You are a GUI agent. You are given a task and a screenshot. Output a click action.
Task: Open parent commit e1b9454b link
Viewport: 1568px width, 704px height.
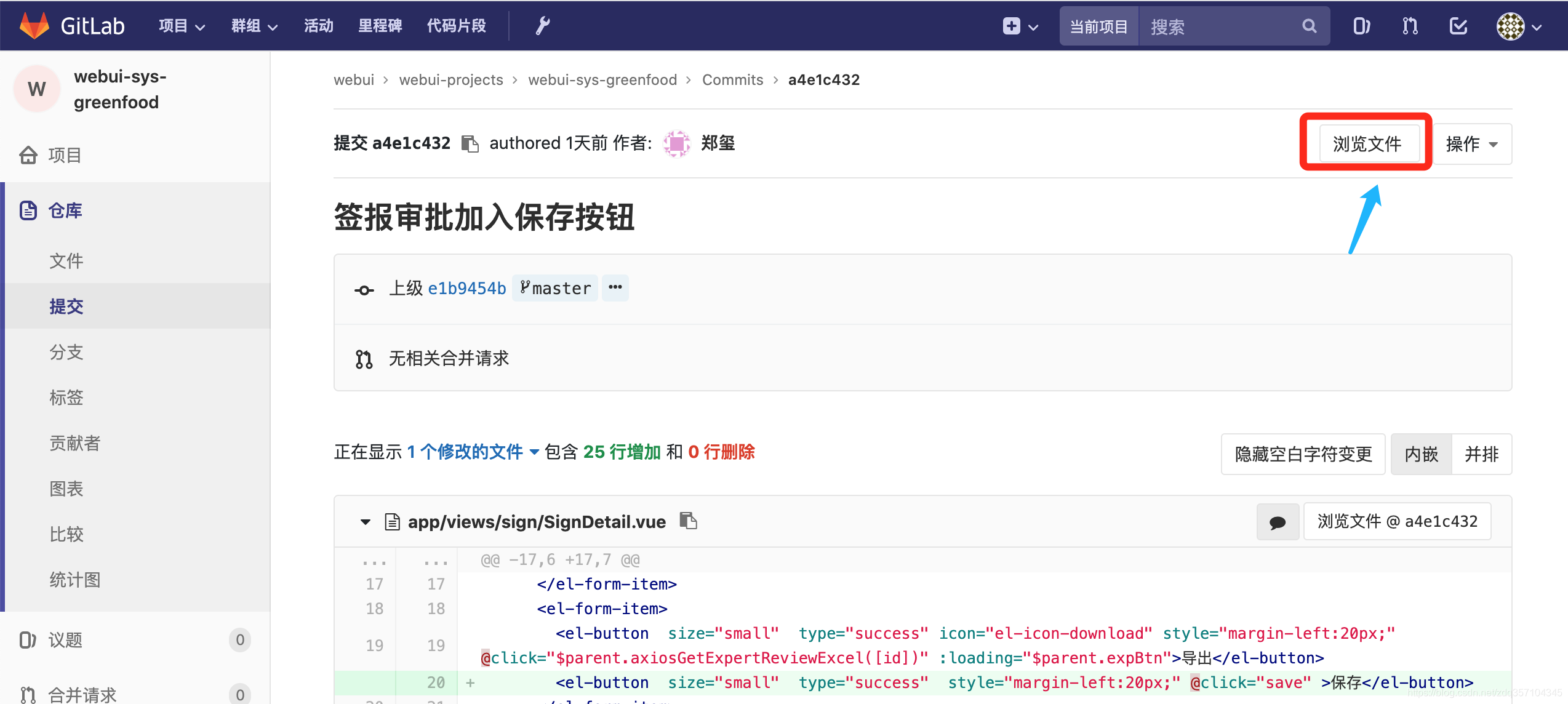(x=466, y=288)
